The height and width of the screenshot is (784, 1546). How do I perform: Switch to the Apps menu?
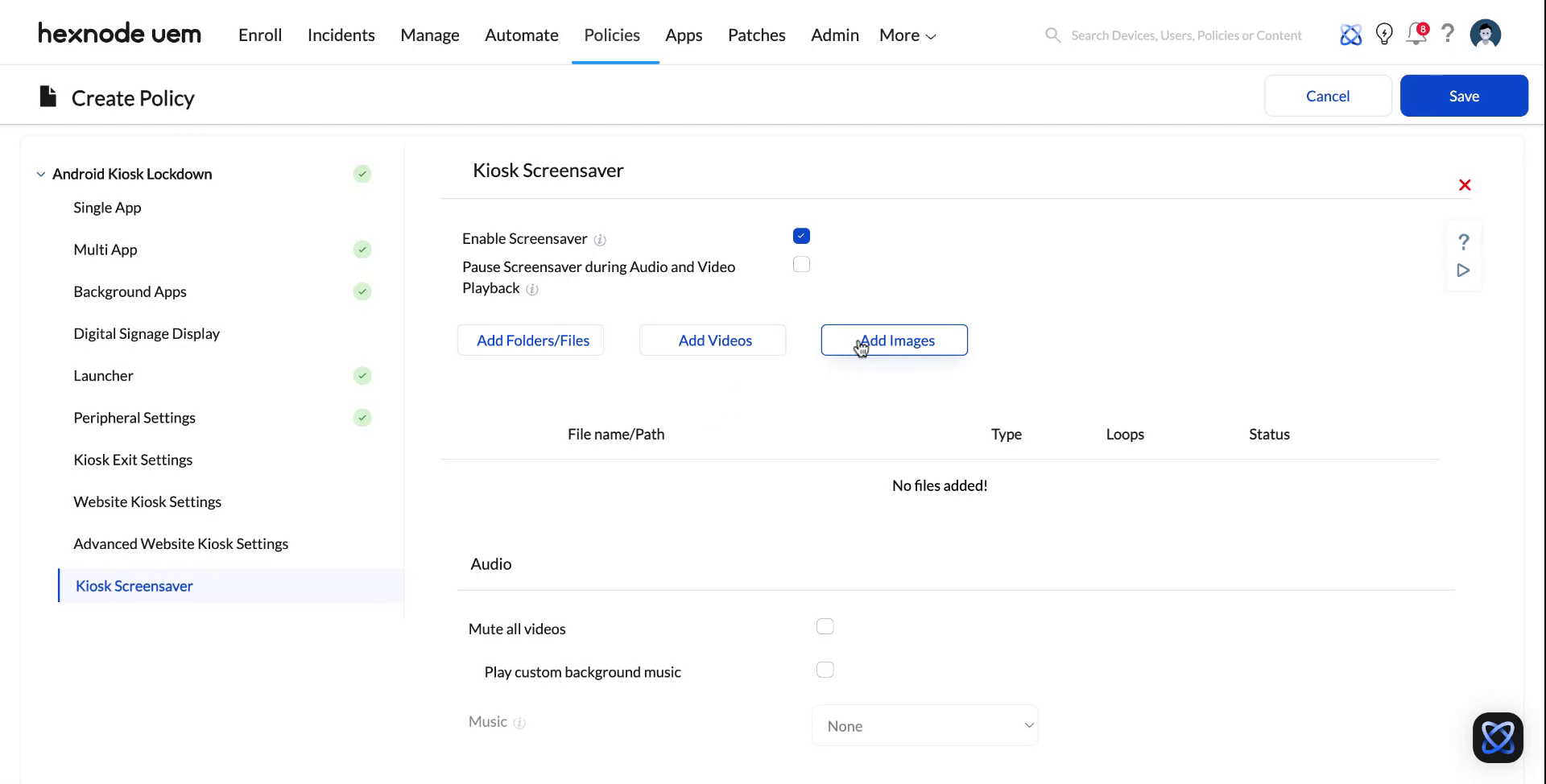(683, 35)
